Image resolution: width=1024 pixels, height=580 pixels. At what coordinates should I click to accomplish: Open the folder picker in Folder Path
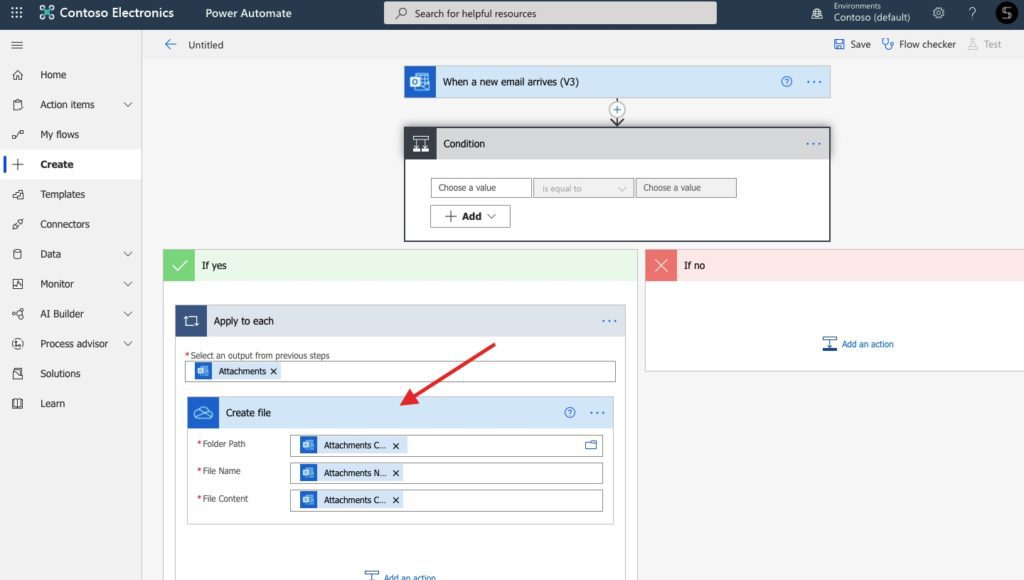click(591, 445)
